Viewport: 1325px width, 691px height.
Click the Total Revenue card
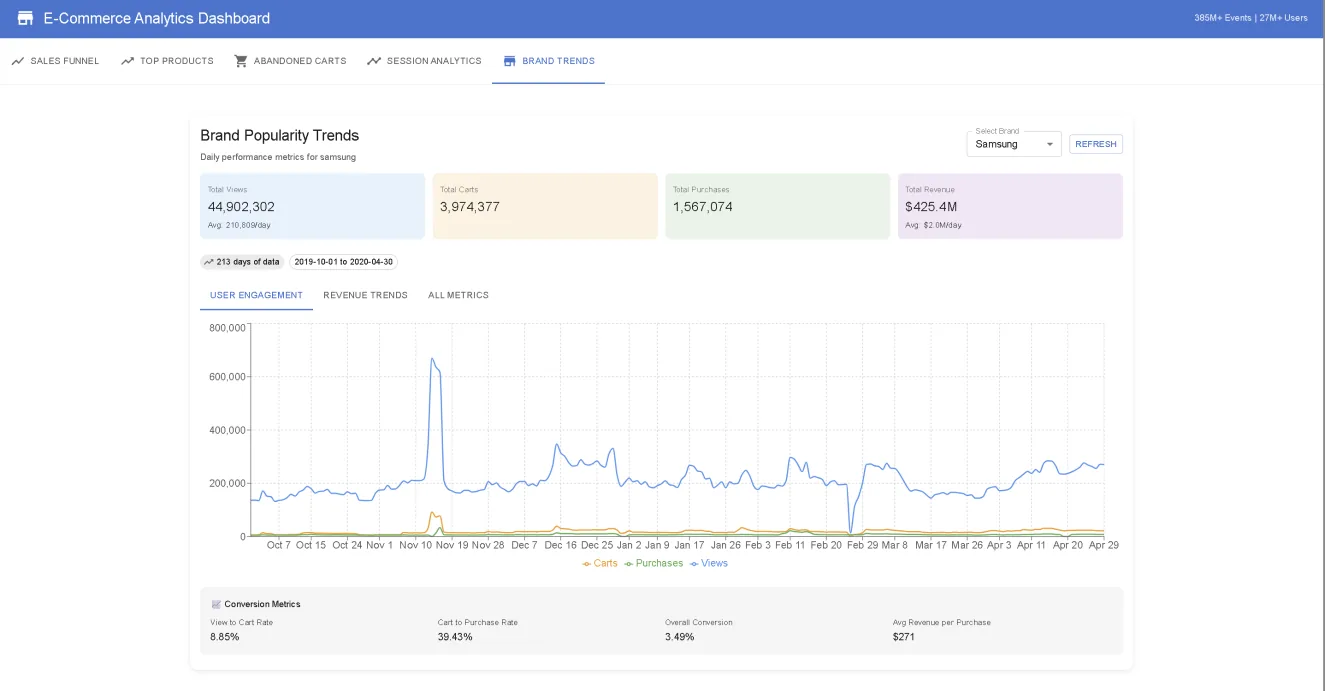(x=1010, y=206)
